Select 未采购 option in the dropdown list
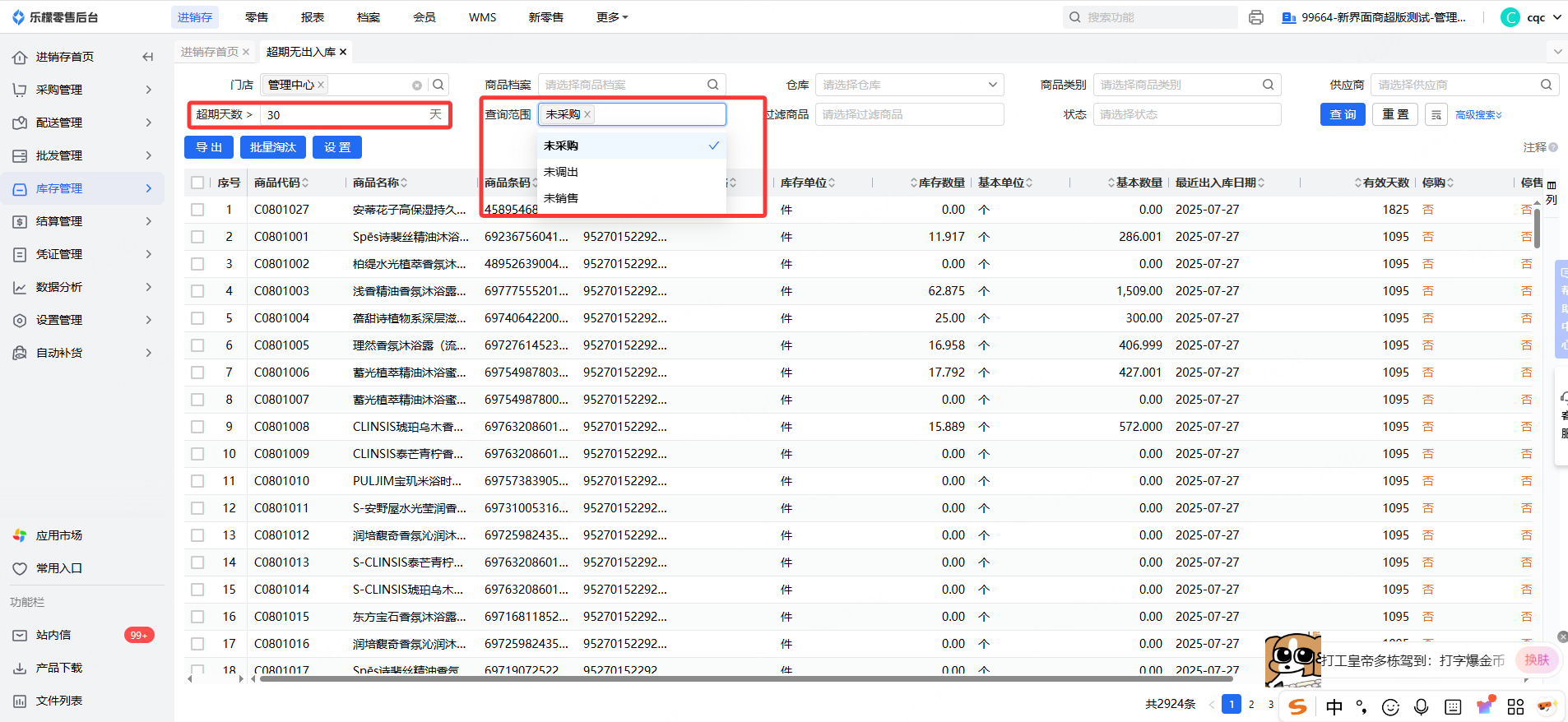 click(x=632, y=146)
